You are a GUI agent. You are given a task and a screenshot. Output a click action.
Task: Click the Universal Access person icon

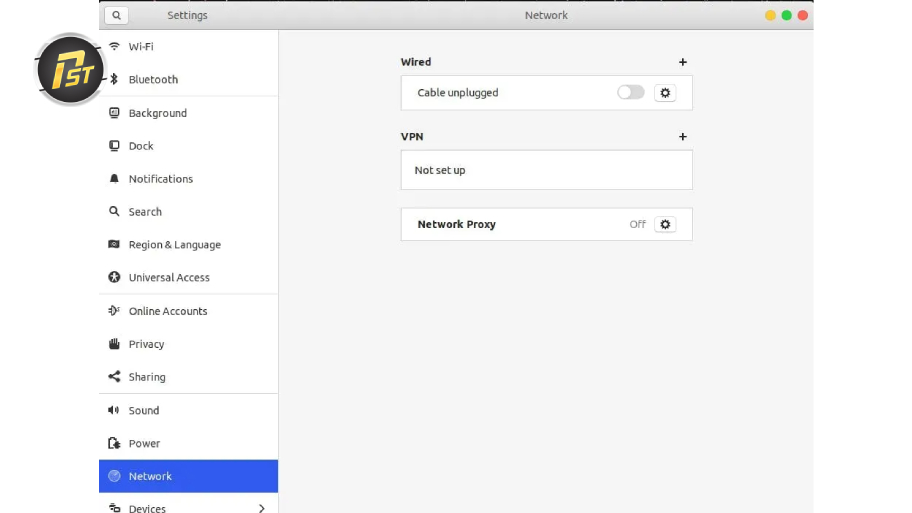point(114,277)
